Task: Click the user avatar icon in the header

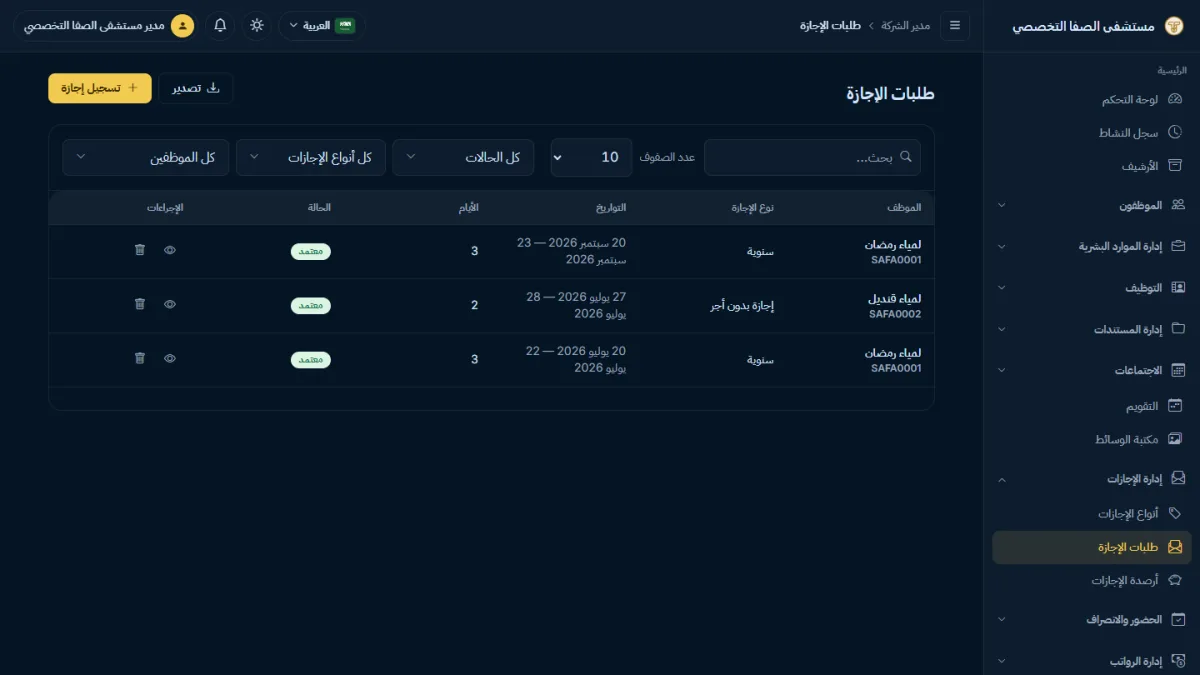Action: click(182, 25)
